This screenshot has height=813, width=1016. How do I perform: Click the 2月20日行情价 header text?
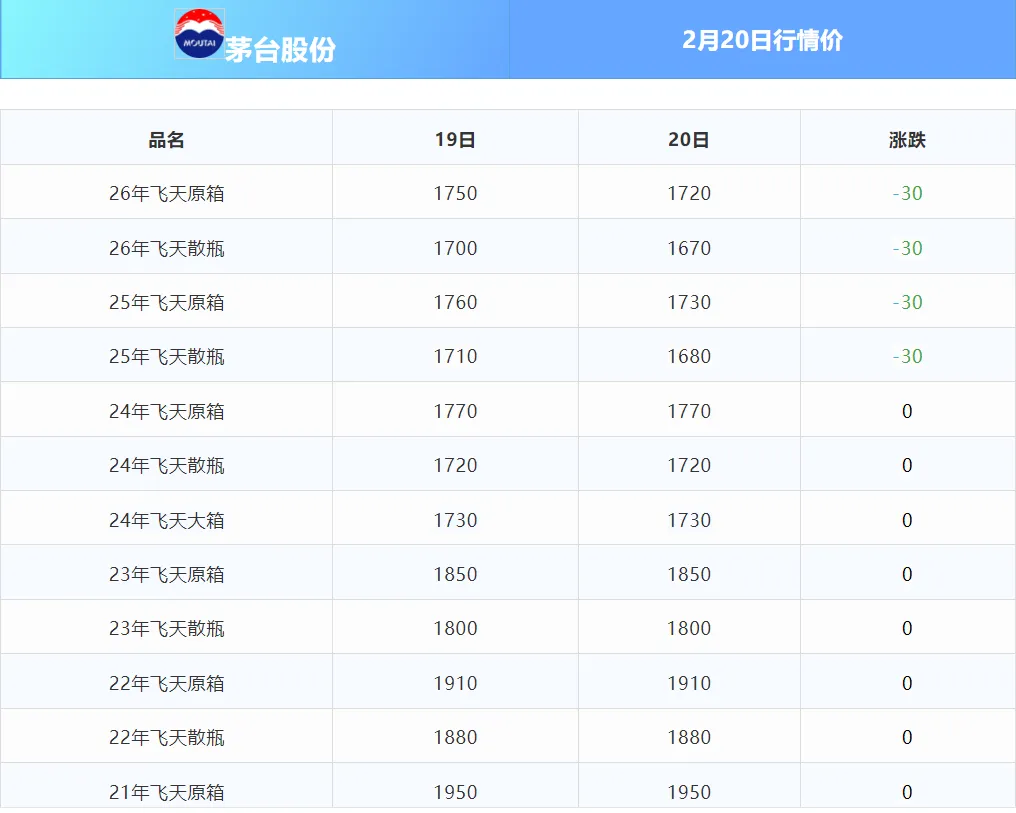[x=762, y=40]
